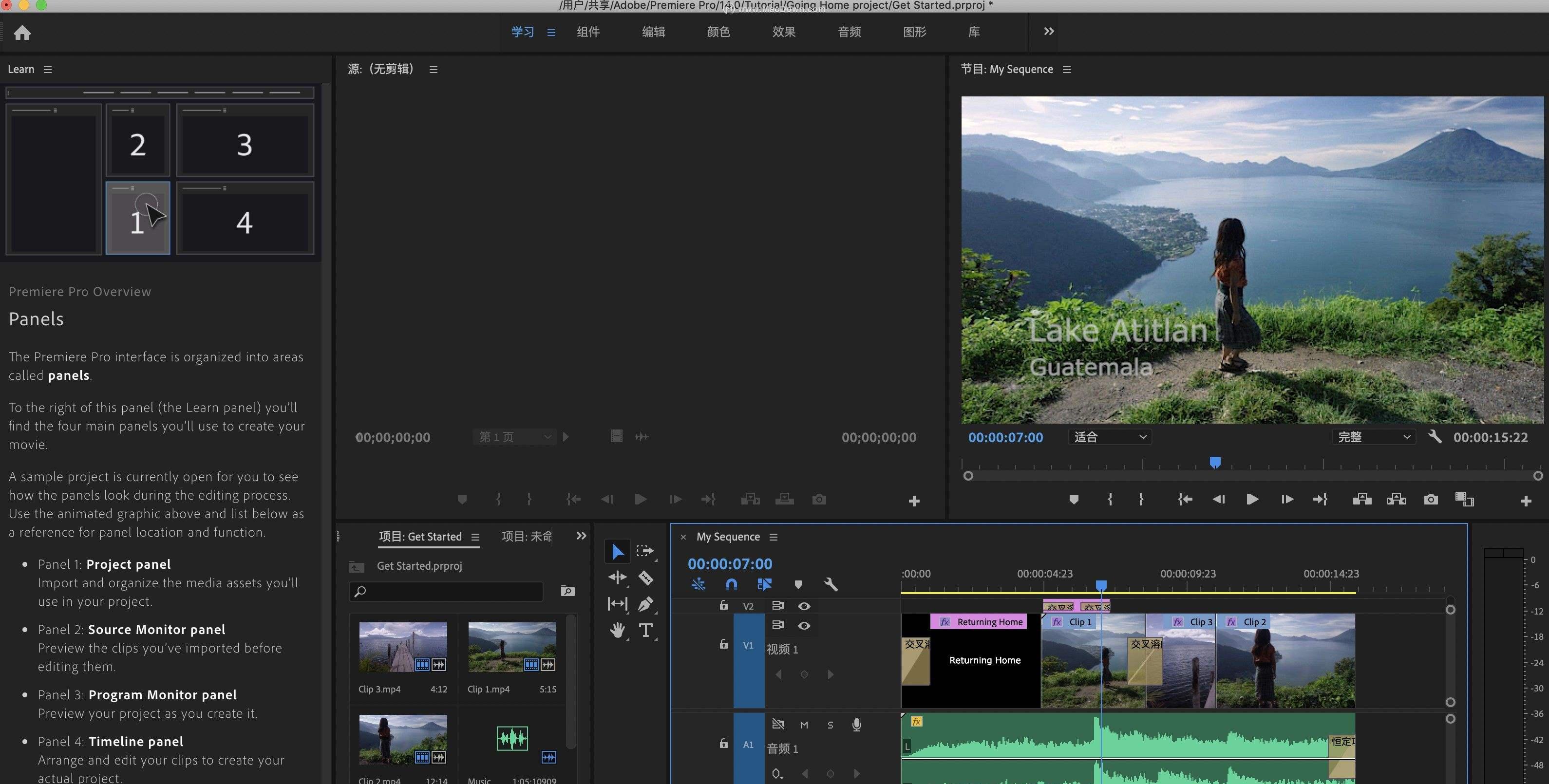Export frame in Program Monitor
The width and height of the screenshot is (1549, 784).
pos(1431,499)
